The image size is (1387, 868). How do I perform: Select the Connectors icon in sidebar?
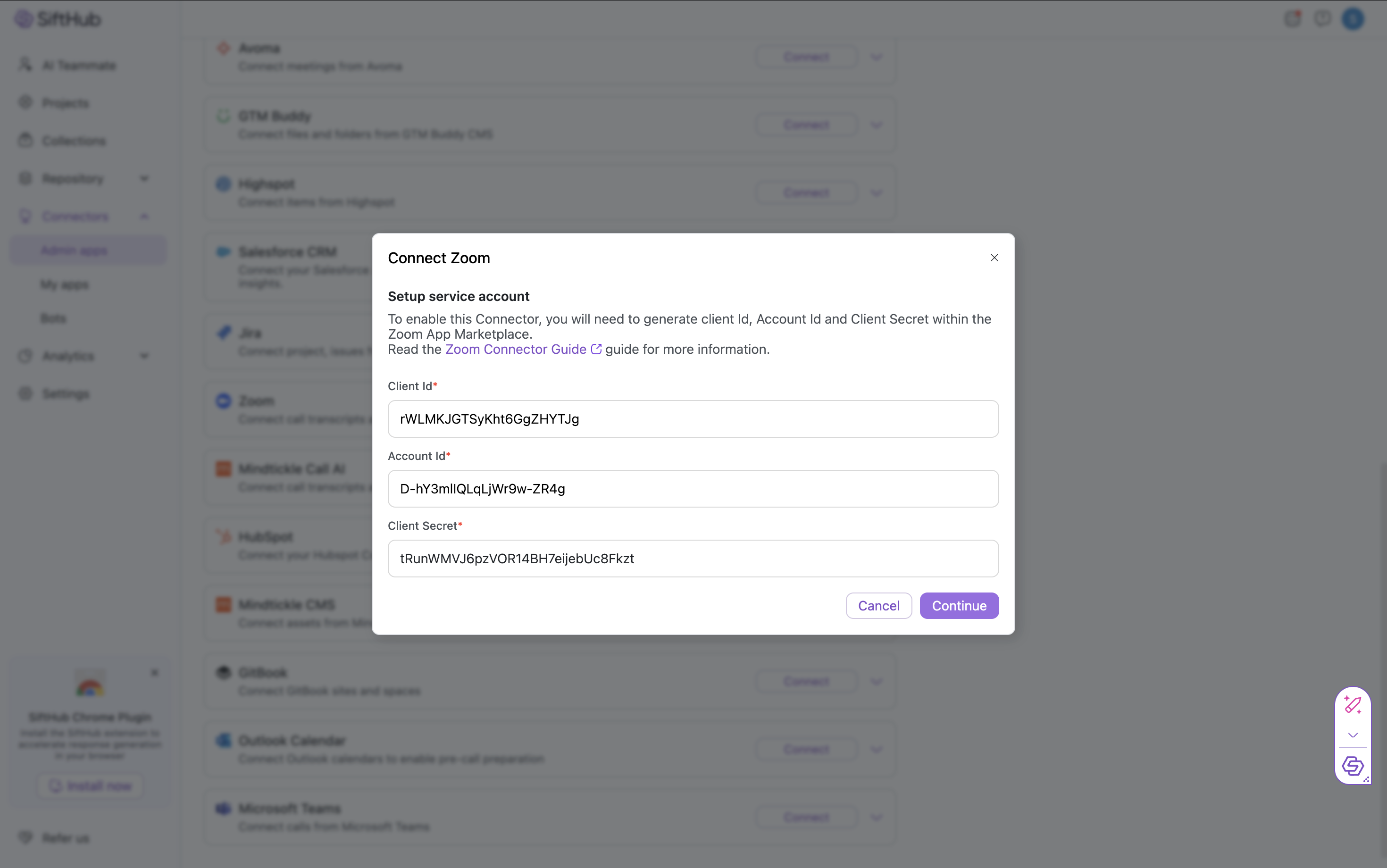coord(25,216)
